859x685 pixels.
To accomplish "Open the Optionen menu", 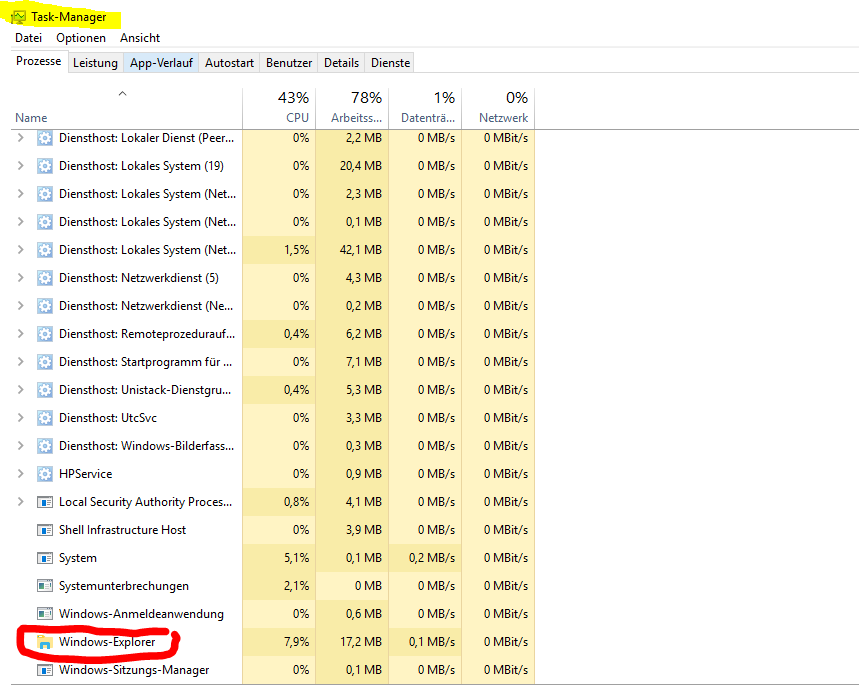I will pyautogui.click(x=81, y=38).
